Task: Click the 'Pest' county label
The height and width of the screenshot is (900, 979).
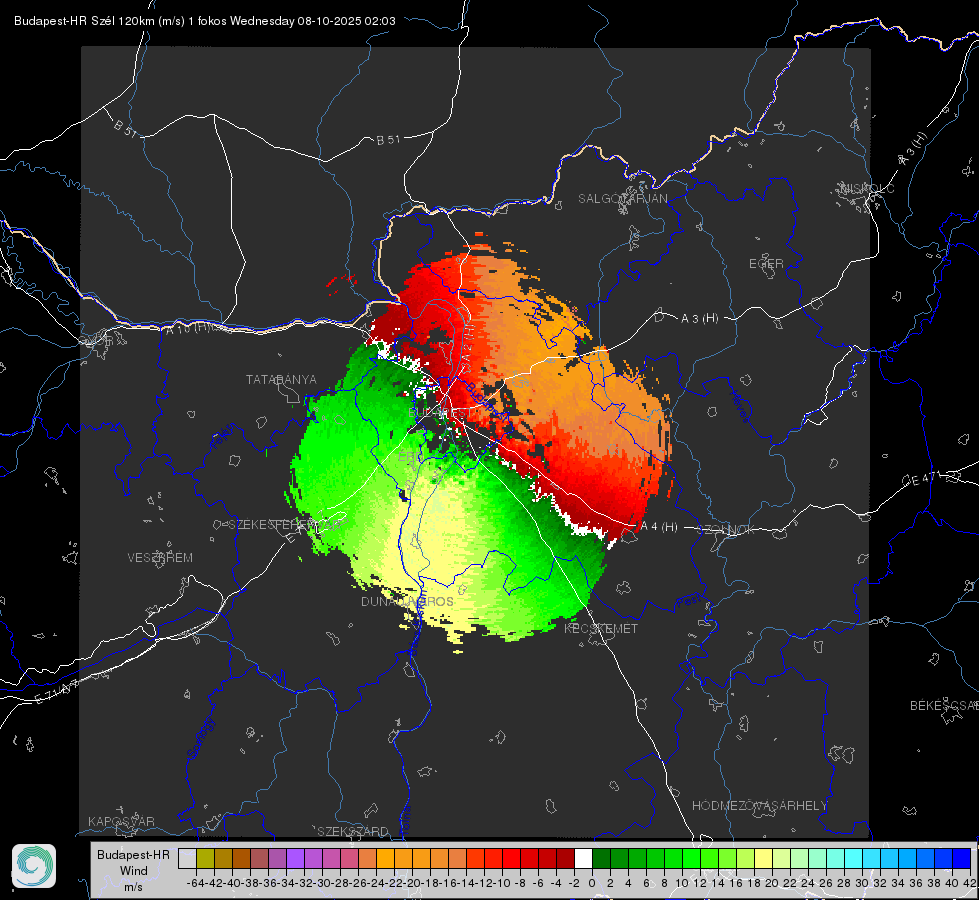Action: pos(689,602)
